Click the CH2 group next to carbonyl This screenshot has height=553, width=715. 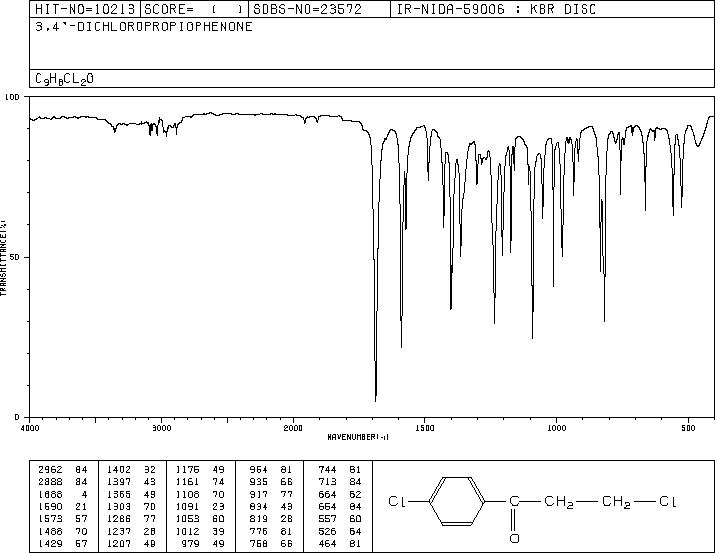pyautogui.click(x=559, y=502)
